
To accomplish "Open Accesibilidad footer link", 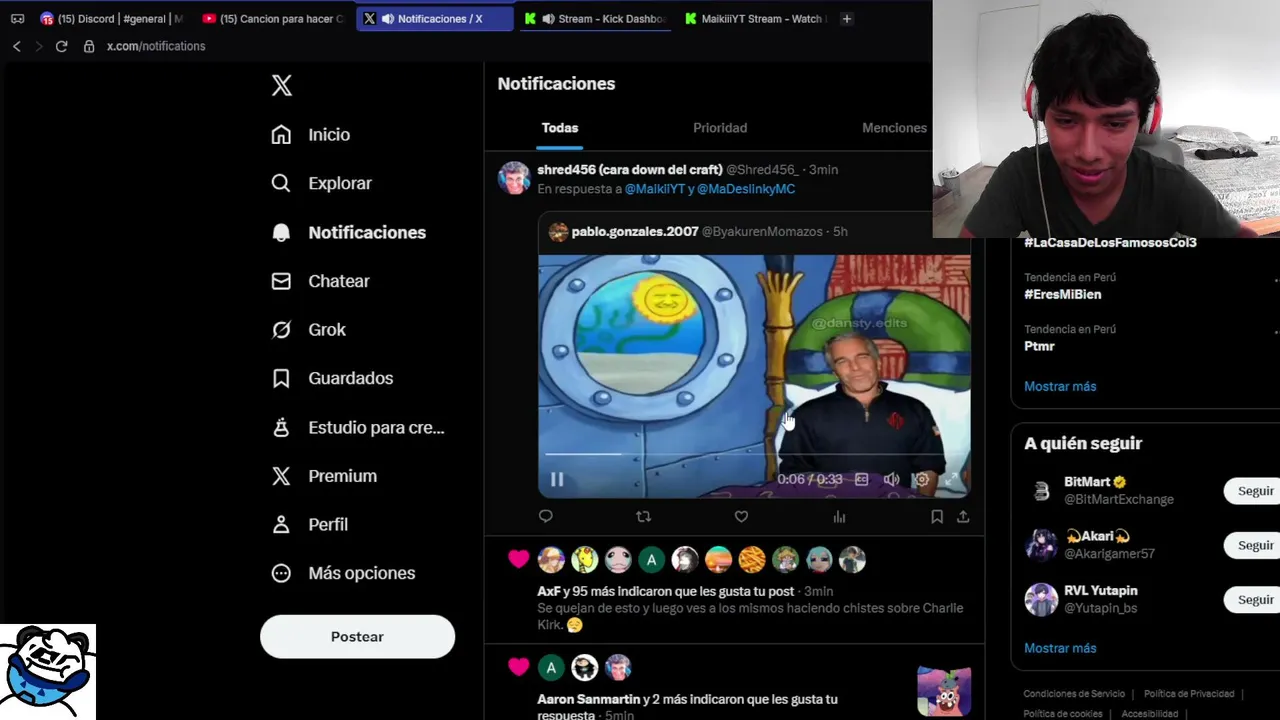I will point(1149,714).
